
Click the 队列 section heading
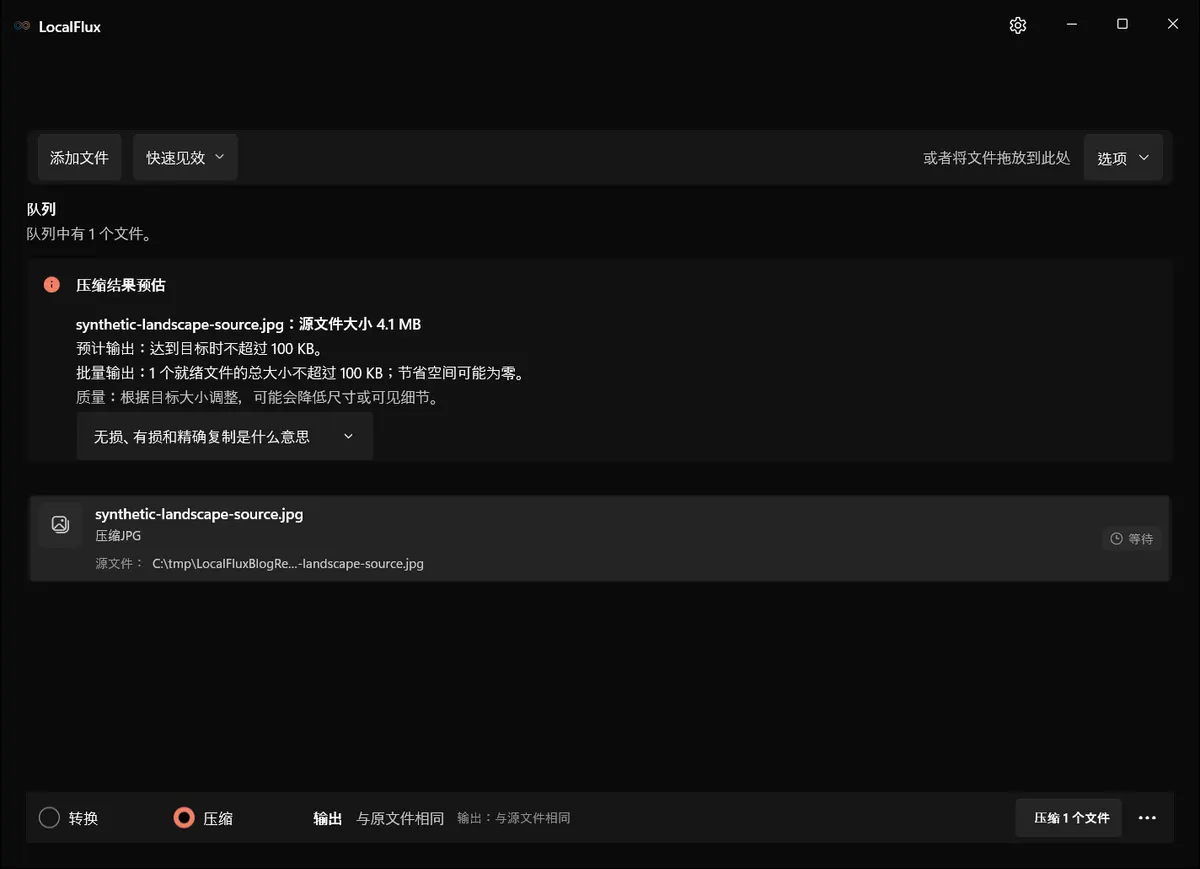(x=41, y=209)
